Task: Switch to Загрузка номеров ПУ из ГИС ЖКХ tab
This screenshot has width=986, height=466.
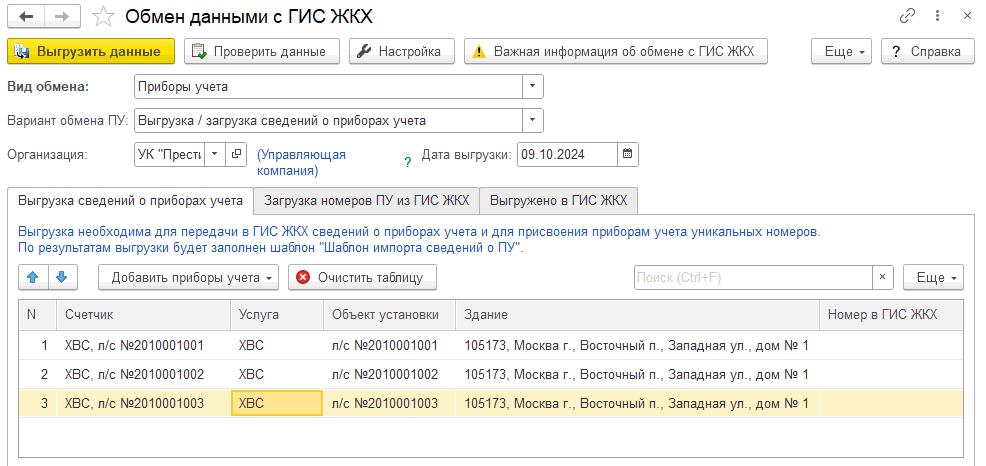Action: click(x=366, y=200)
